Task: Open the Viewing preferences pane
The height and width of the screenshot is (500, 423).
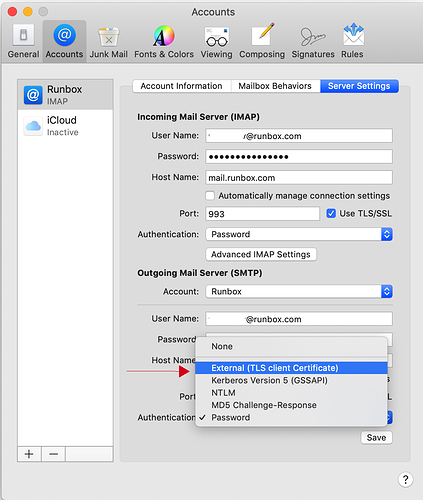Action: [216, 41]
